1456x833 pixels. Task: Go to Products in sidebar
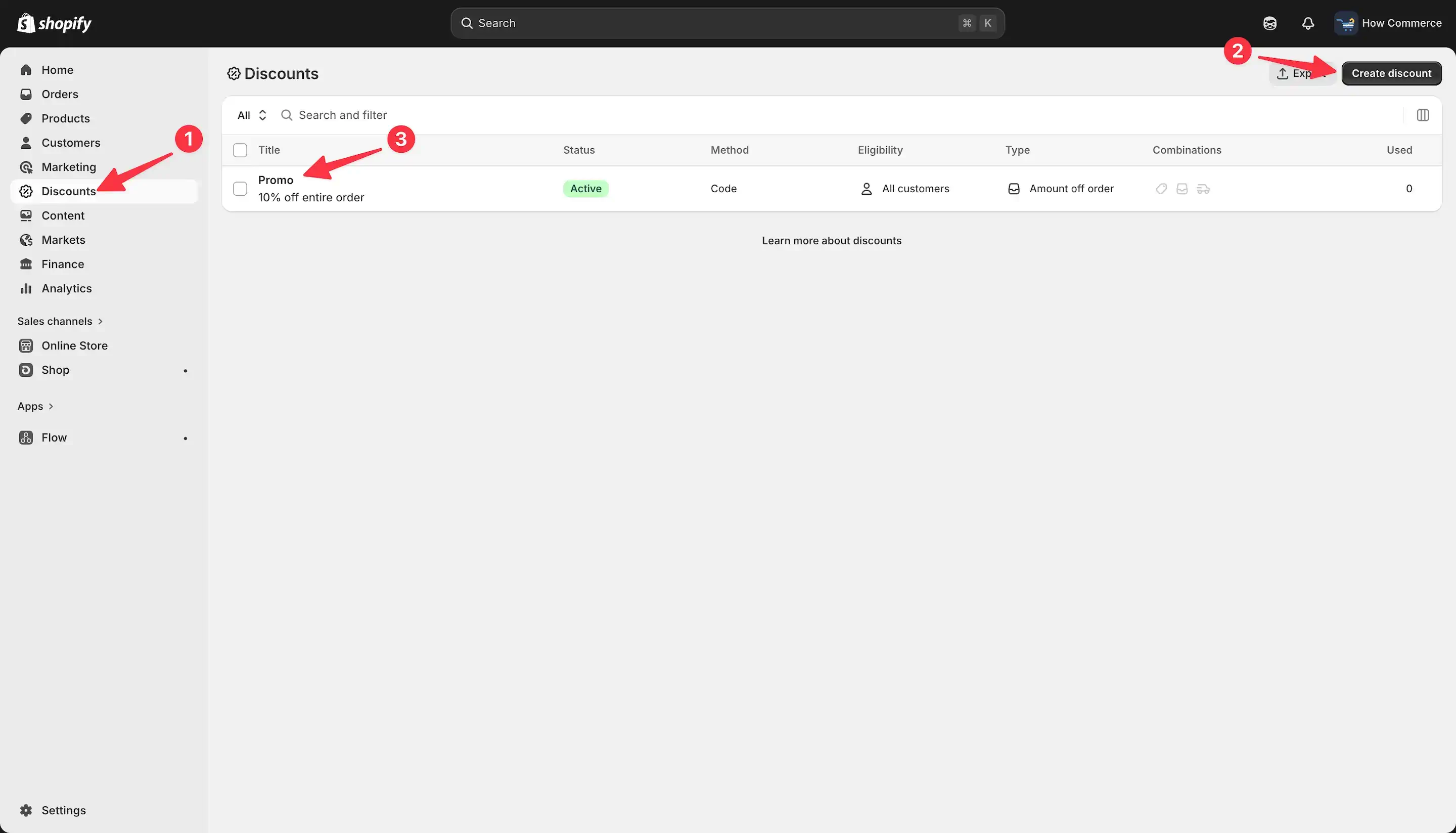[104, 118]
